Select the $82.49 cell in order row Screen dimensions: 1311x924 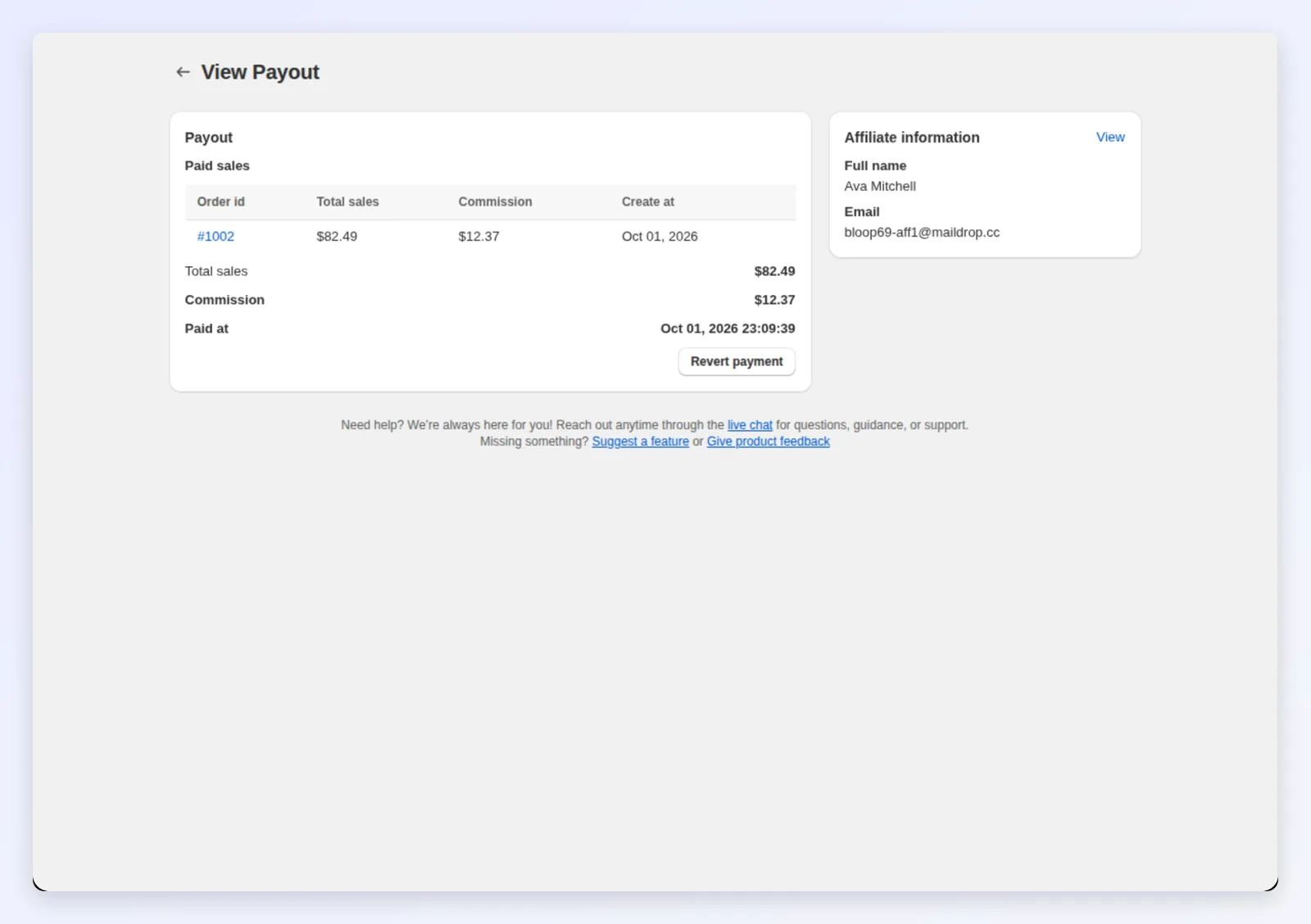337,237
